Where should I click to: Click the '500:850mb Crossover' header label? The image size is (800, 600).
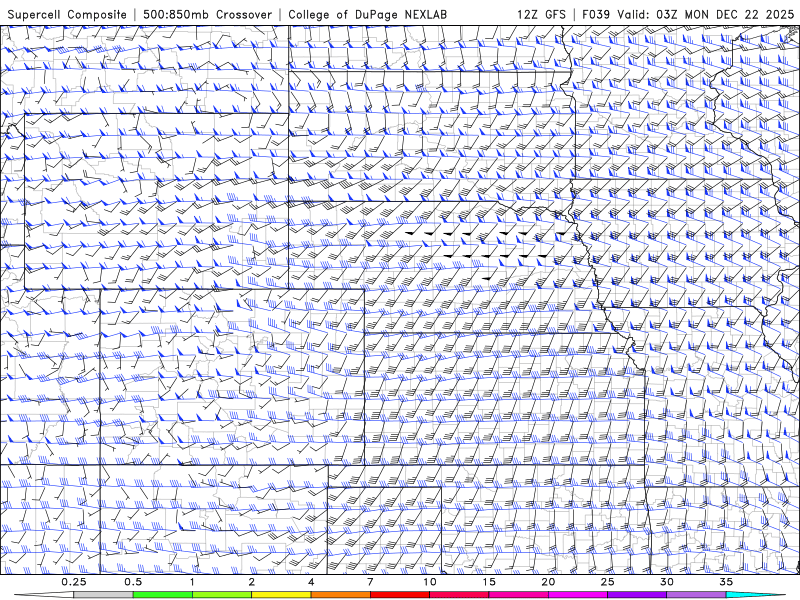point(207,14)
